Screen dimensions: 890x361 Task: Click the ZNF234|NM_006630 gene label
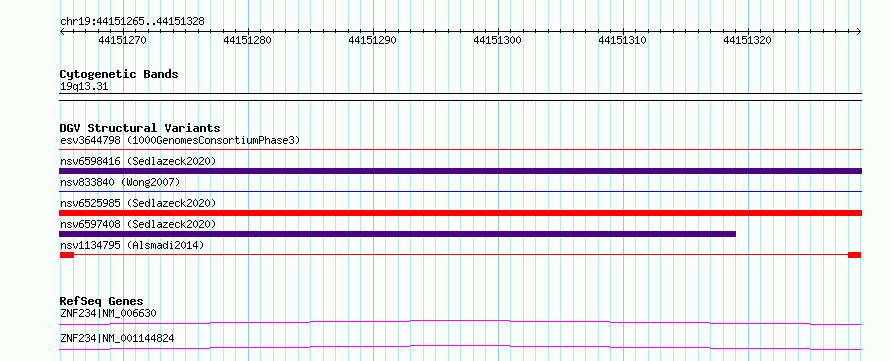[108, 313]
